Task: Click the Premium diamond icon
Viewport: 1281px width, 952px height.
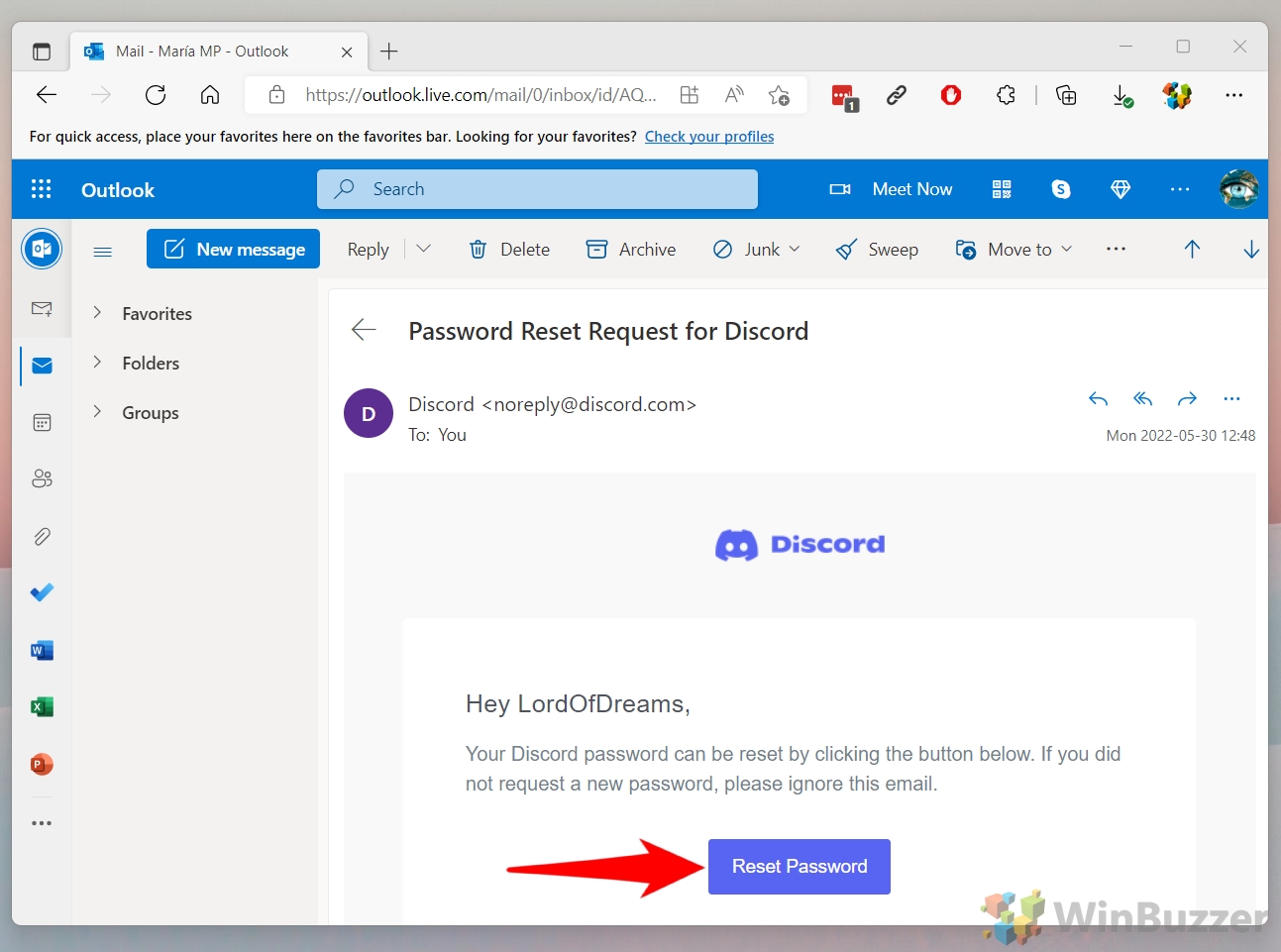Action: coord(1121,189)
